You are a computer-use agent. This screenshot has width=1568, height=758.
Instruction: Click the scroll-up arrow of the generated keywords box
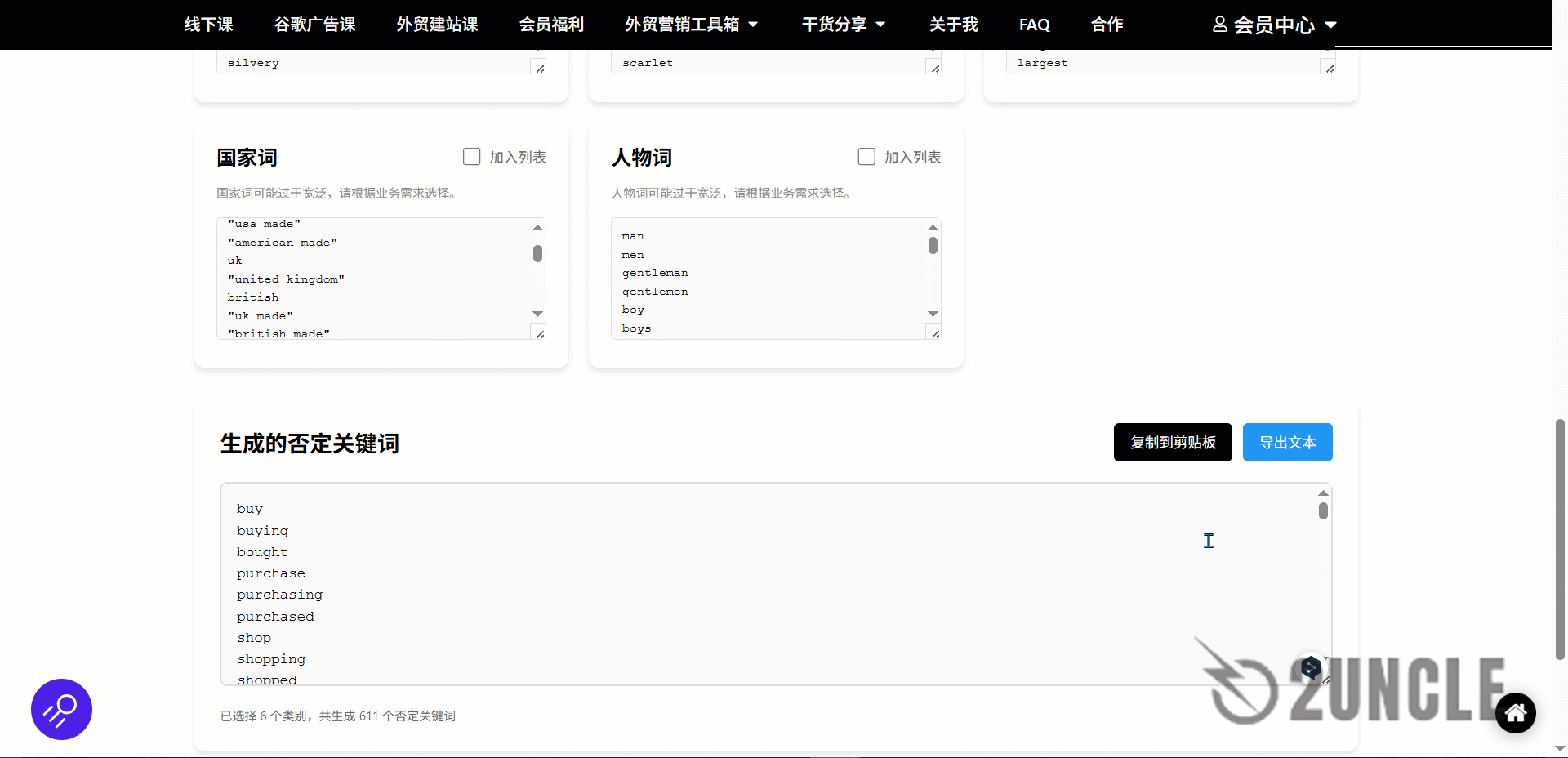(1321, 493)
